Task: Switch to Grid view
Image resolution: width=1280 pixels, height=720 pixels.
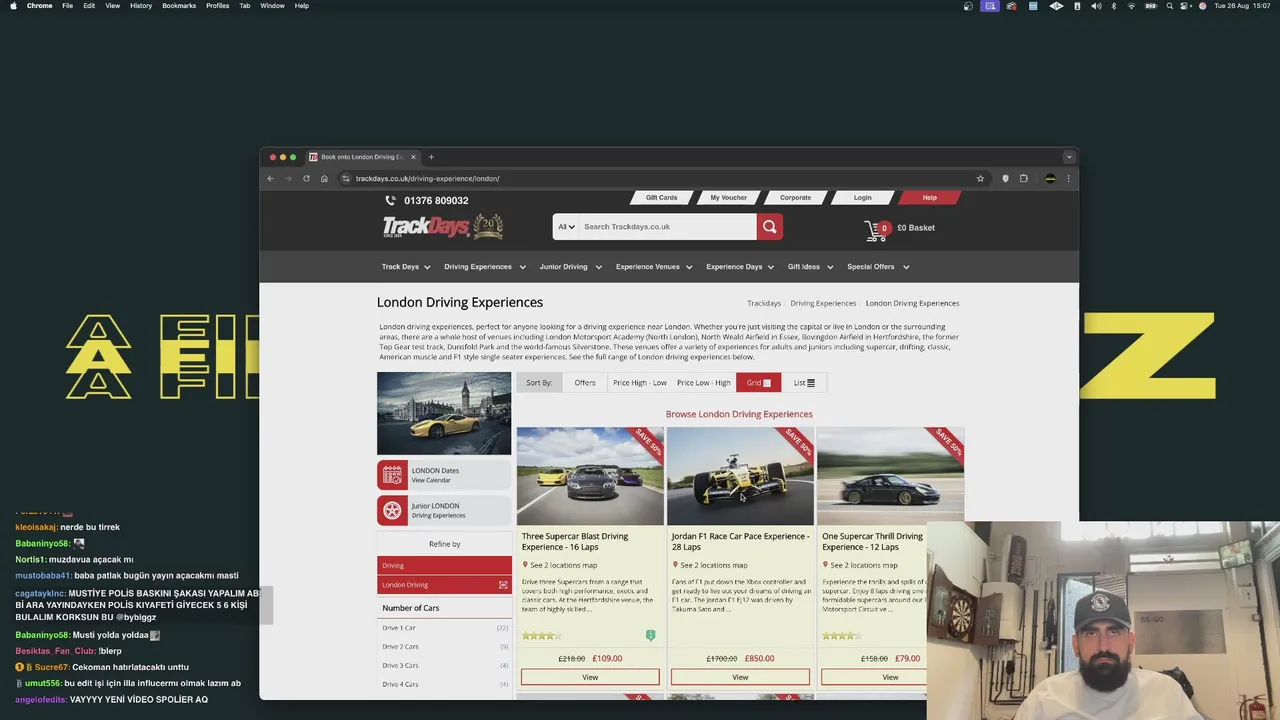Action: click(x=759, y=383)
